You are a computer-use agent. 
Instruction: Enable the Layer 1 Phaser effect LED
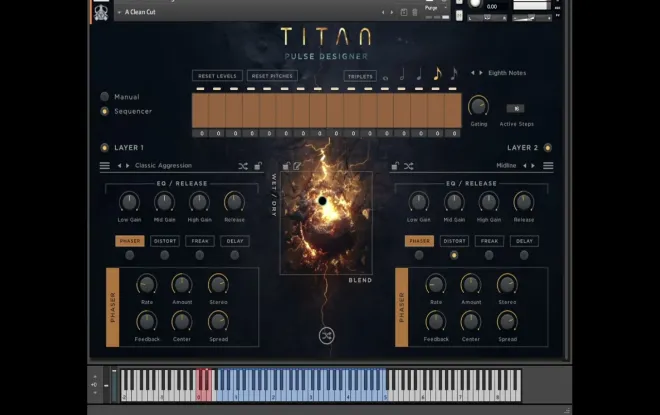click(x=130, y=255)
